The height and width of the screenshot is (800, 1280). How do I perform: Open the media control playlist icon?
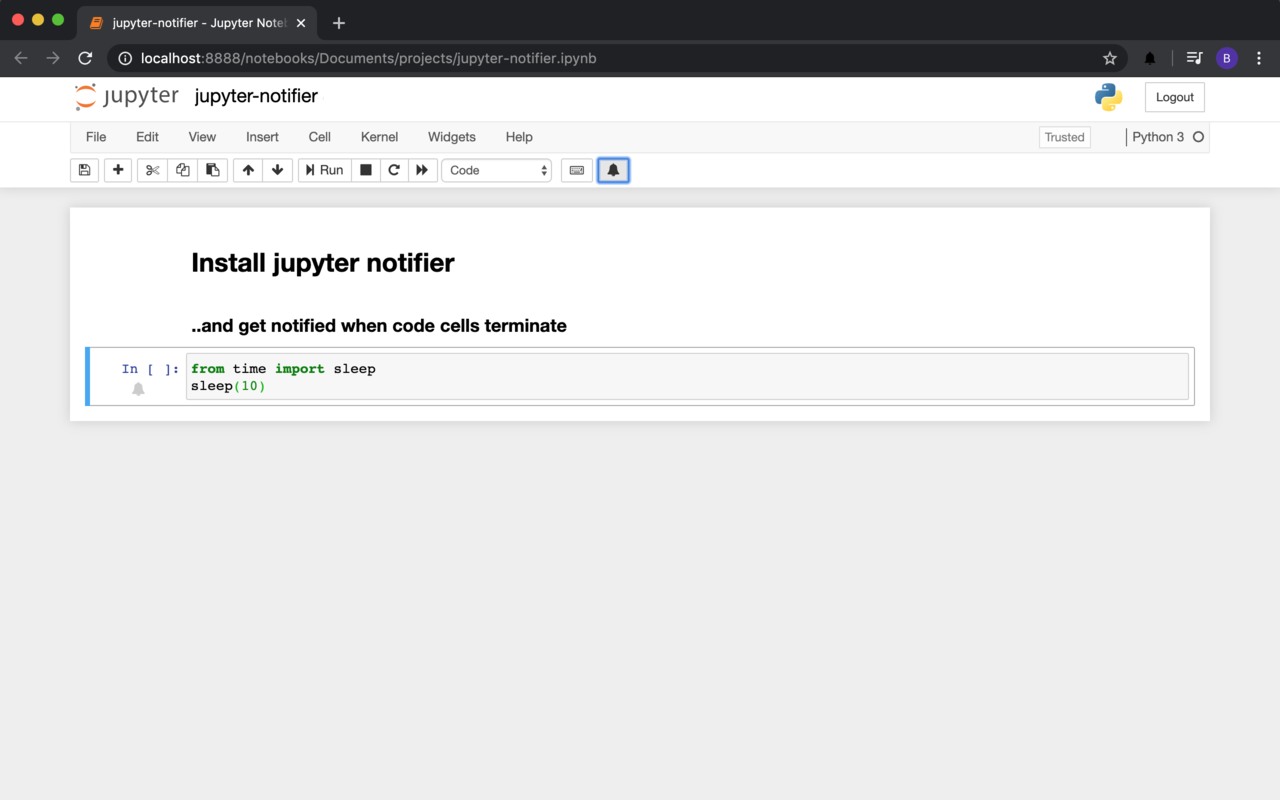1194,58
